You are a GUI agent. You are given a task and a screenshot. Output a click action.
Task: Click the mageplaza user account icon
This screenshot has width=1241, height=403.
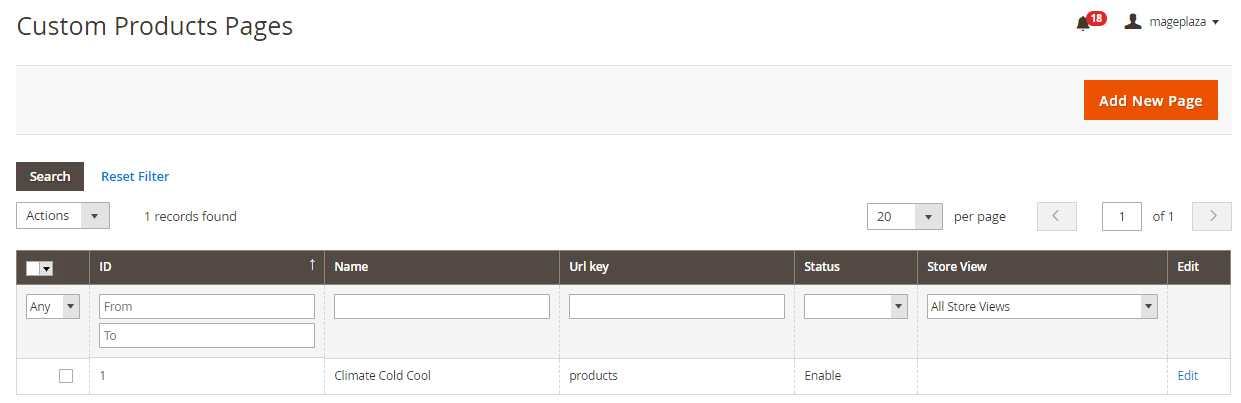(1133, 22)
